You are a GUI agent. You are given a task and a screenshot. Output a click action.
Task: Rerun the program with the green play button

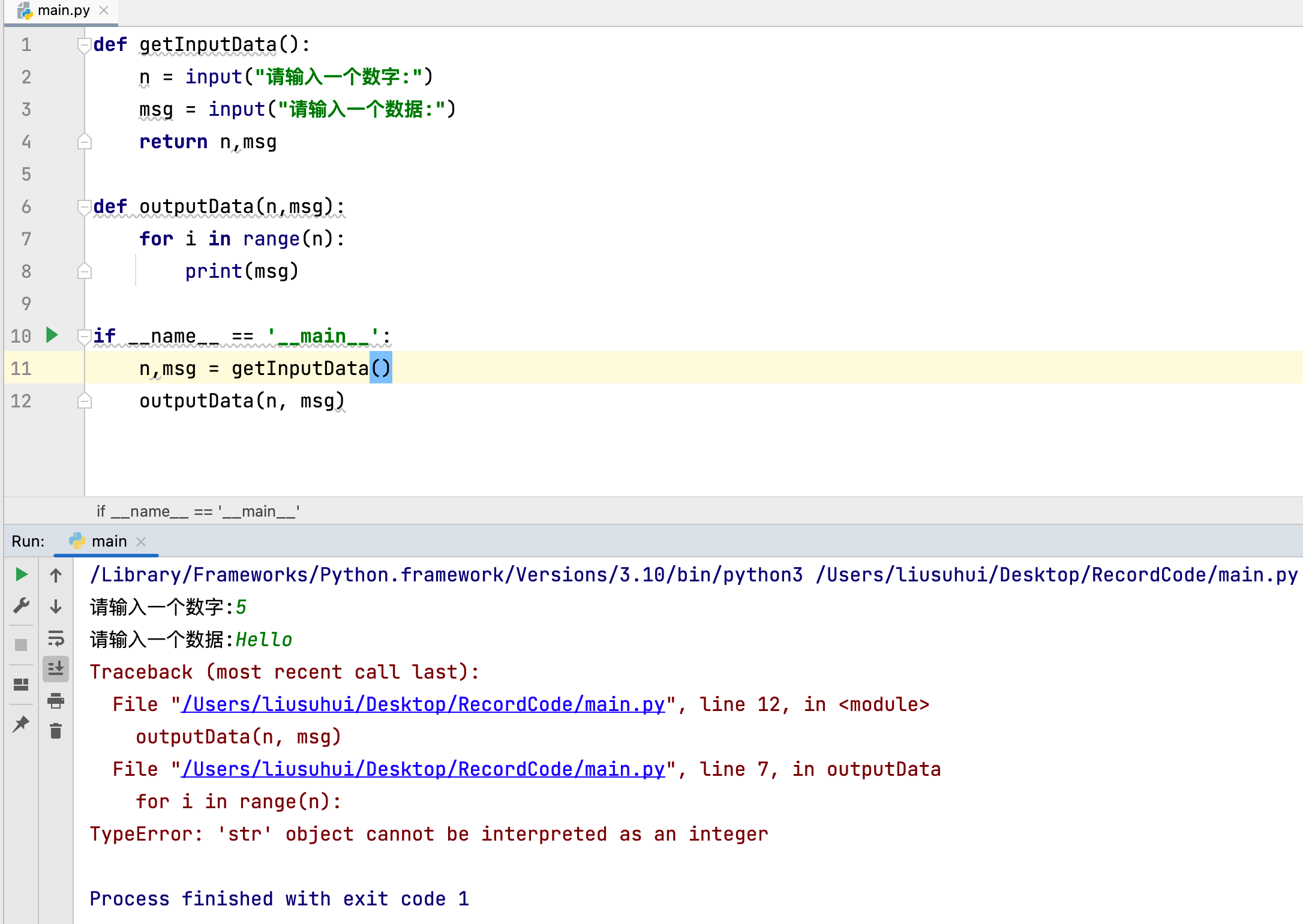click(x=21, y=574)
